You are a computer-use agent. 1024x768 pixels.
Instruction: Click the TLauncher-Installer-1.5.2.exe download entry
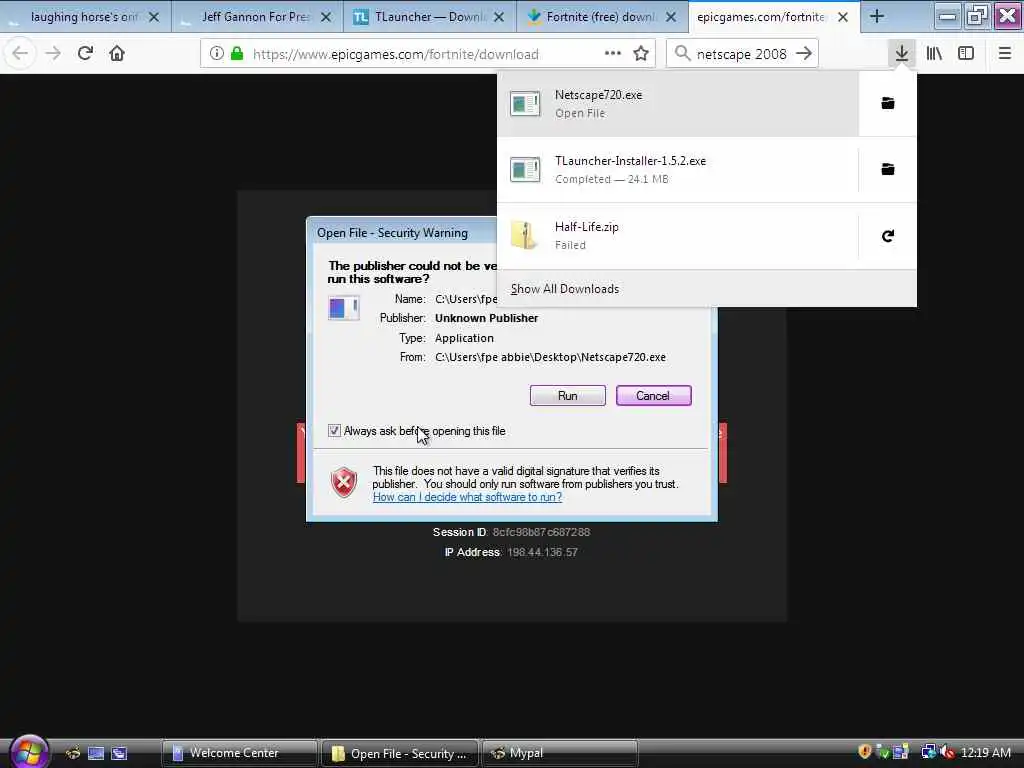678,170
